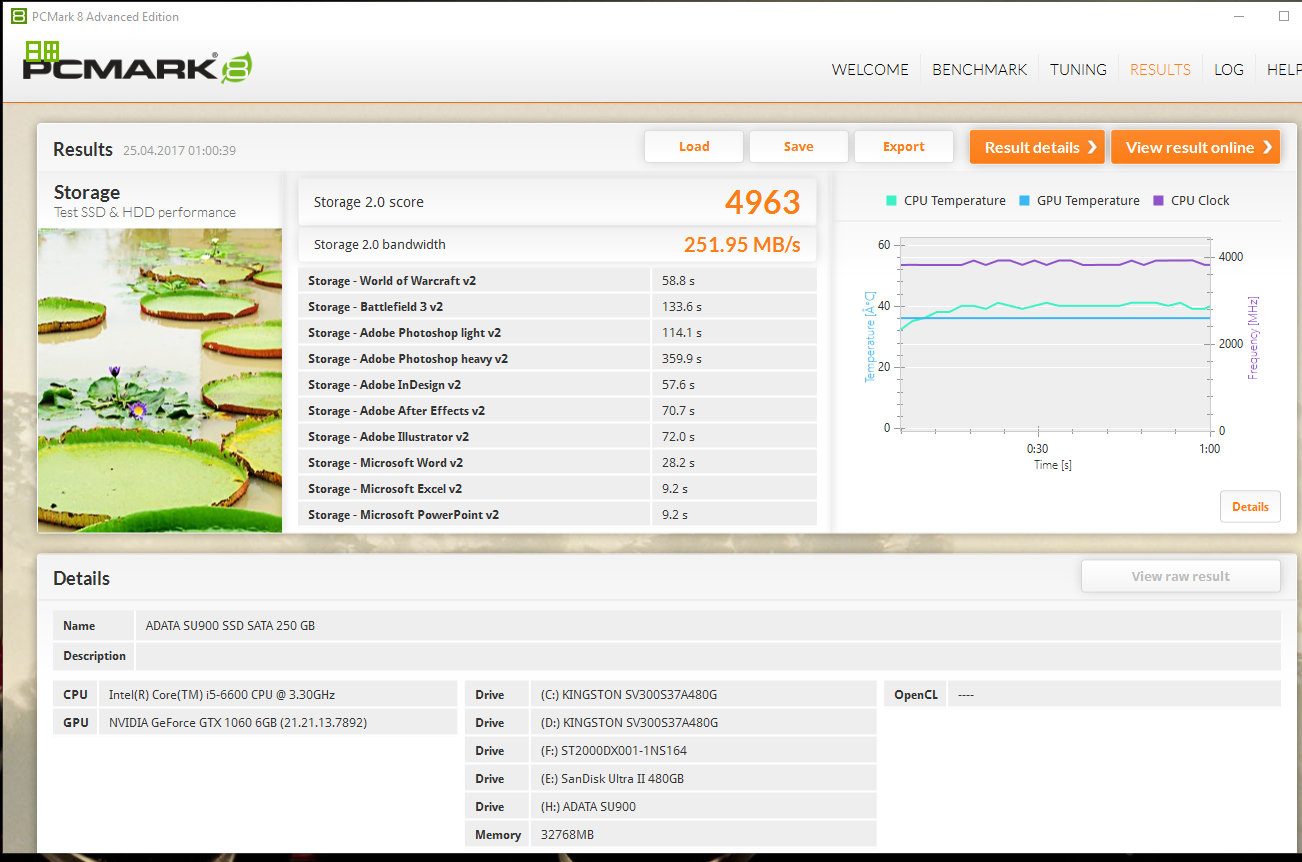The width and height of the screenshot is (1302, 862).
Task: Toggle CPU Temperature legend swatch
Action: click(891, 200)
